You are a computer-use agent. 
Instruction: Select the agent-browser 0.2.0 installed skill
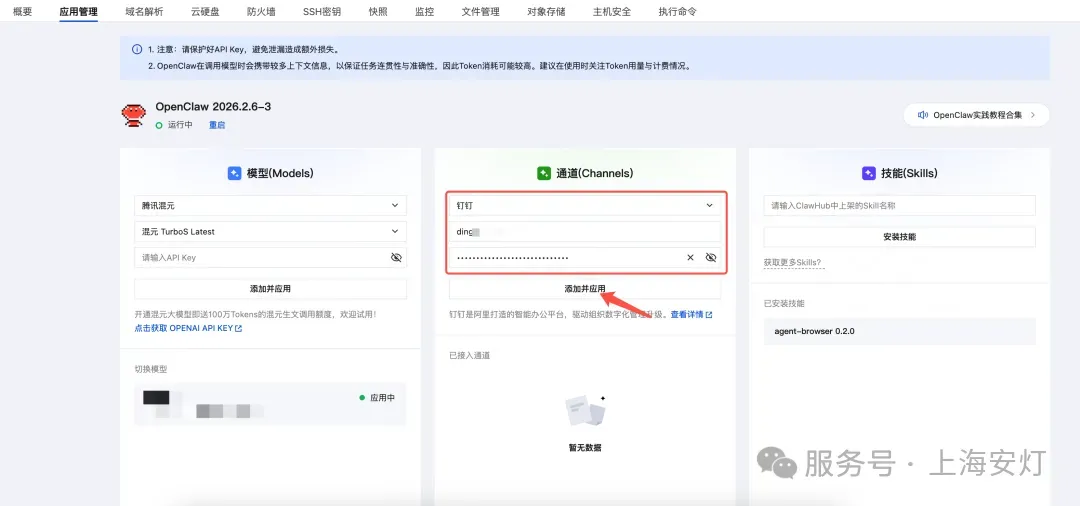pyautogui.click(x=900, y=331)
